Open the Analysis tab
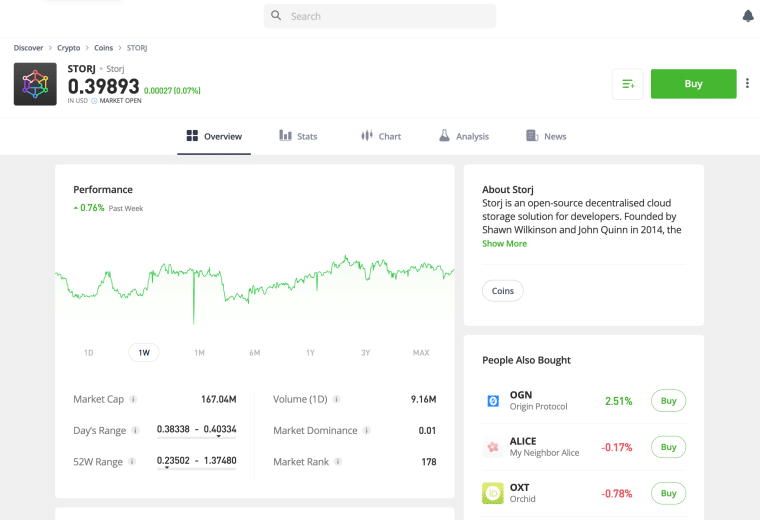This screenshot has width=760, height=520. point(464,136)
